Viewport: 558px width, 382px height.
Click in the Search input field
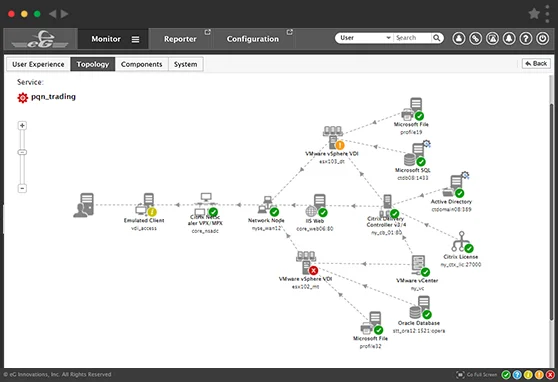click(413, 38)
